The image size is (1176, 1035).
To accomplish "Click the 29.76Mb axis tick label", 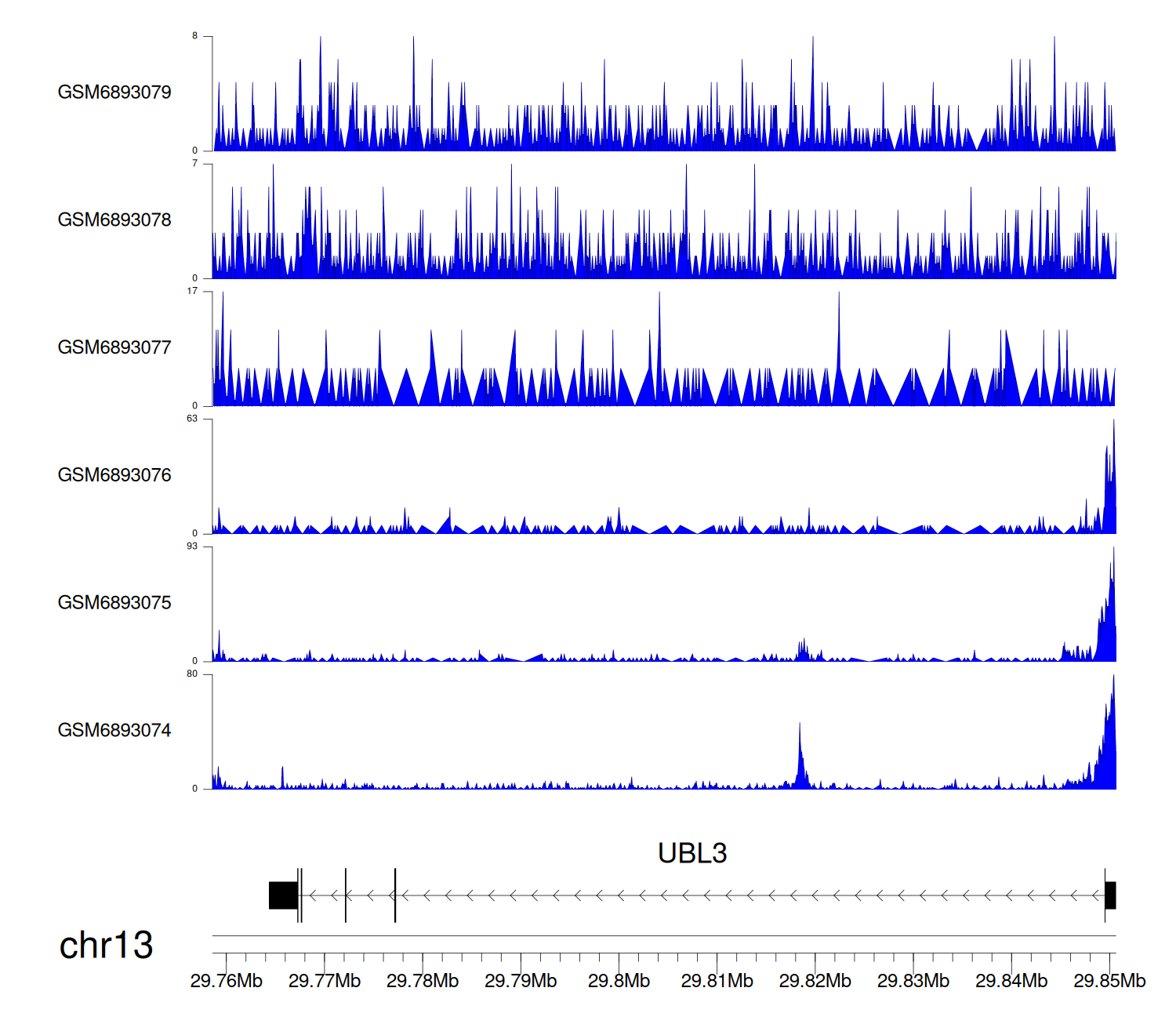I will pyautogui.click(x=227, y=981).
